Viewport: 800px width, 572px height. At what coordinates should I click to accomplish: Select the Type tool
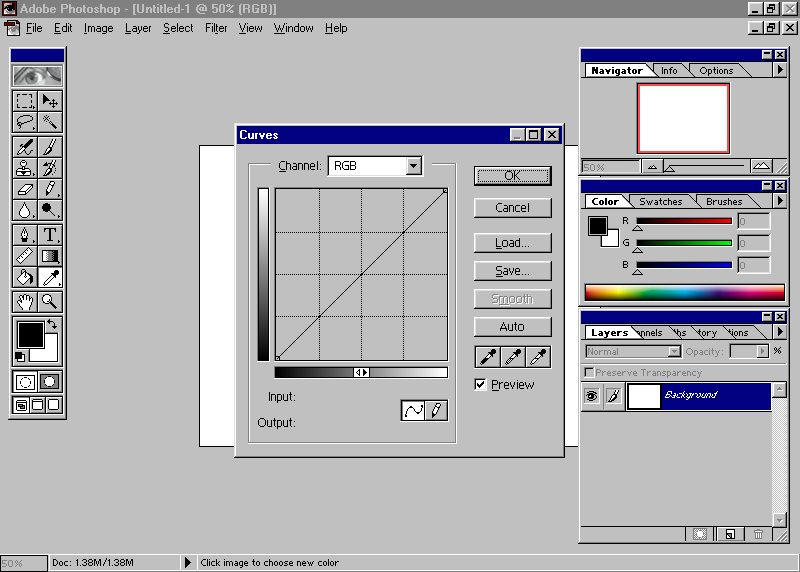coord(50,235)
